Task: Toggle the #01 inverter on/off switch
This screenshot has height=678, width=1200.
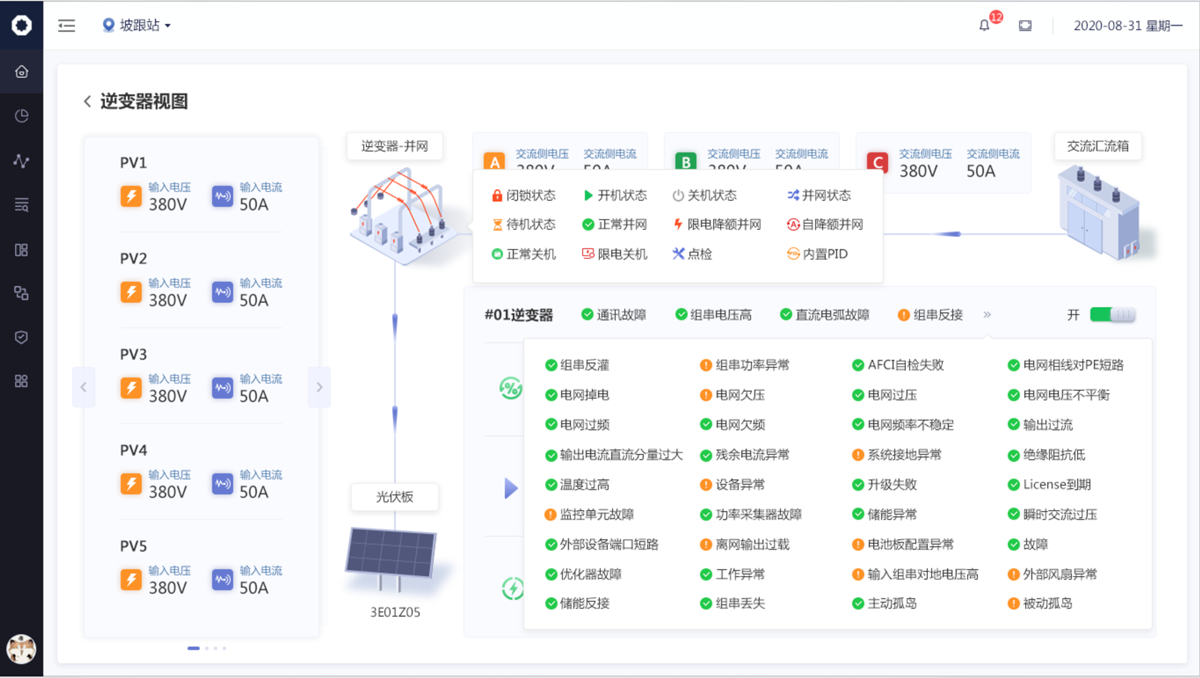Action: (1112, 315)
